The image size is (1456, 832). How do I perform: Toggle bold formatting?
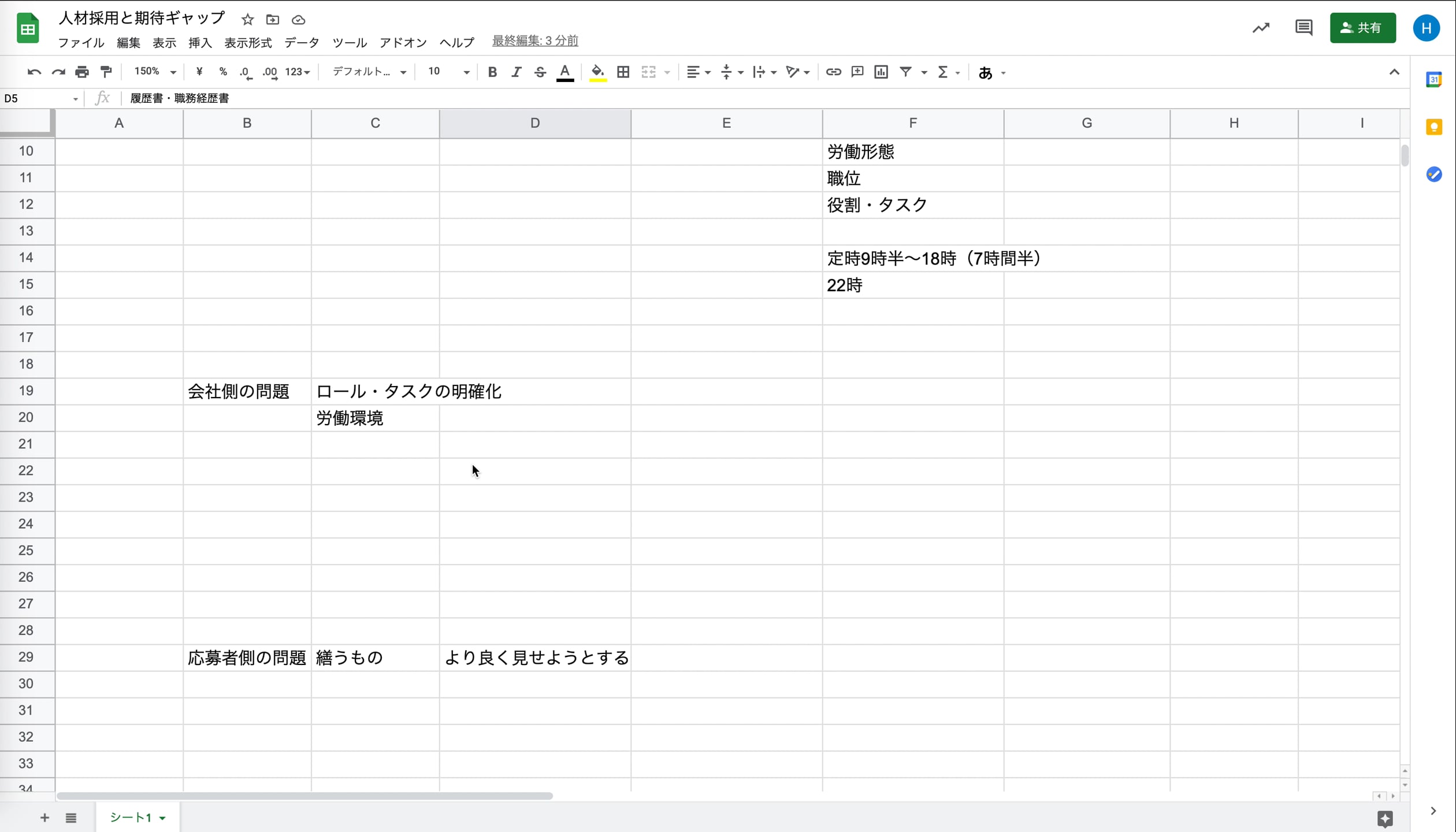pyautogui.click(x=492, y=72)
